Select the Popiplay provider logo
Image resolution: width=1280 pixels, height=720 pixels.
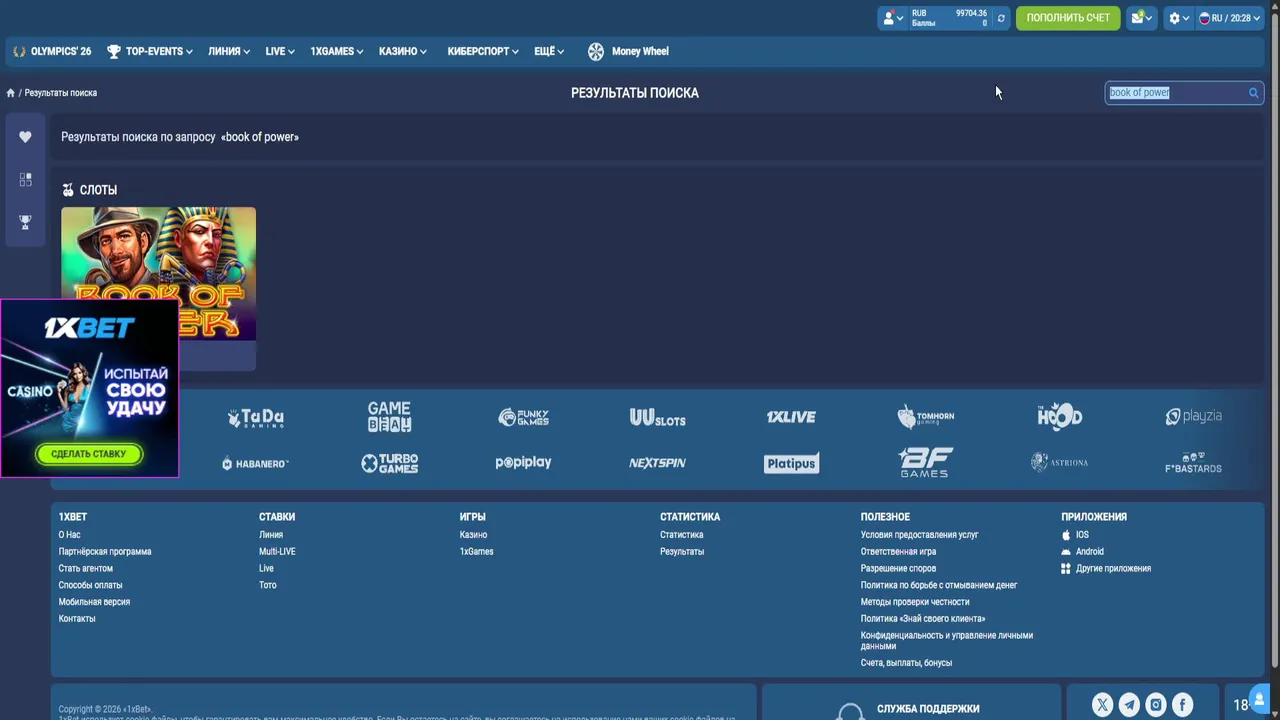523,463
